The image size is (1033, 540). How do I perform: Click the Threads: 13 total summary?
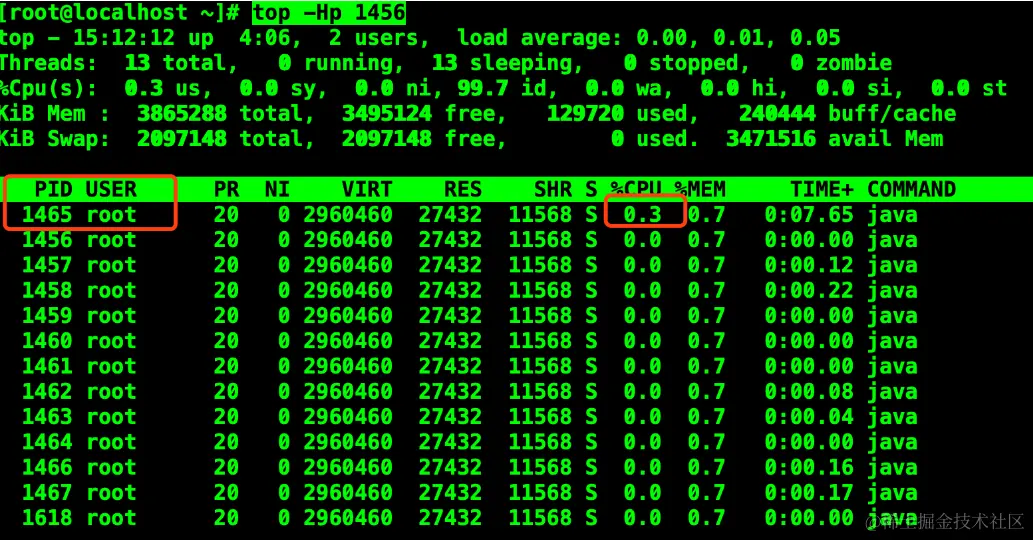point(118,63)
